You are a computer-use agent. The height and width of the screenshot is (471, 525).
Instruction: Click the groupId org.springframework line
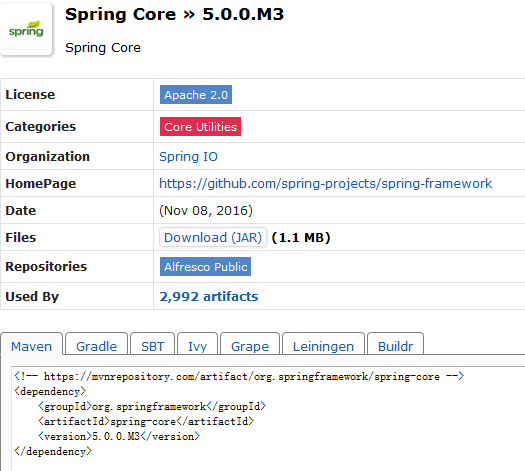pyautogui.click(x=152, y=406)
